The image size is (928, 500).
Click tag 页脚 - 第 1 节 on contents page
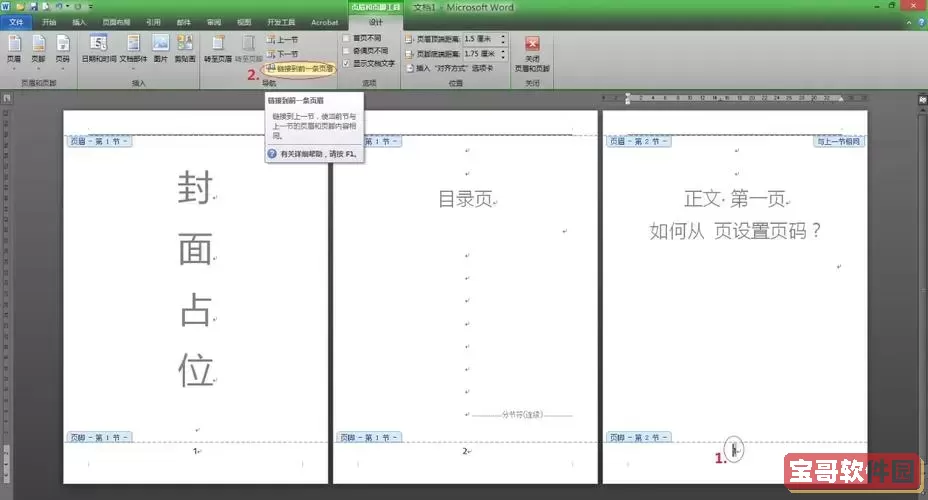click(369, 437)
